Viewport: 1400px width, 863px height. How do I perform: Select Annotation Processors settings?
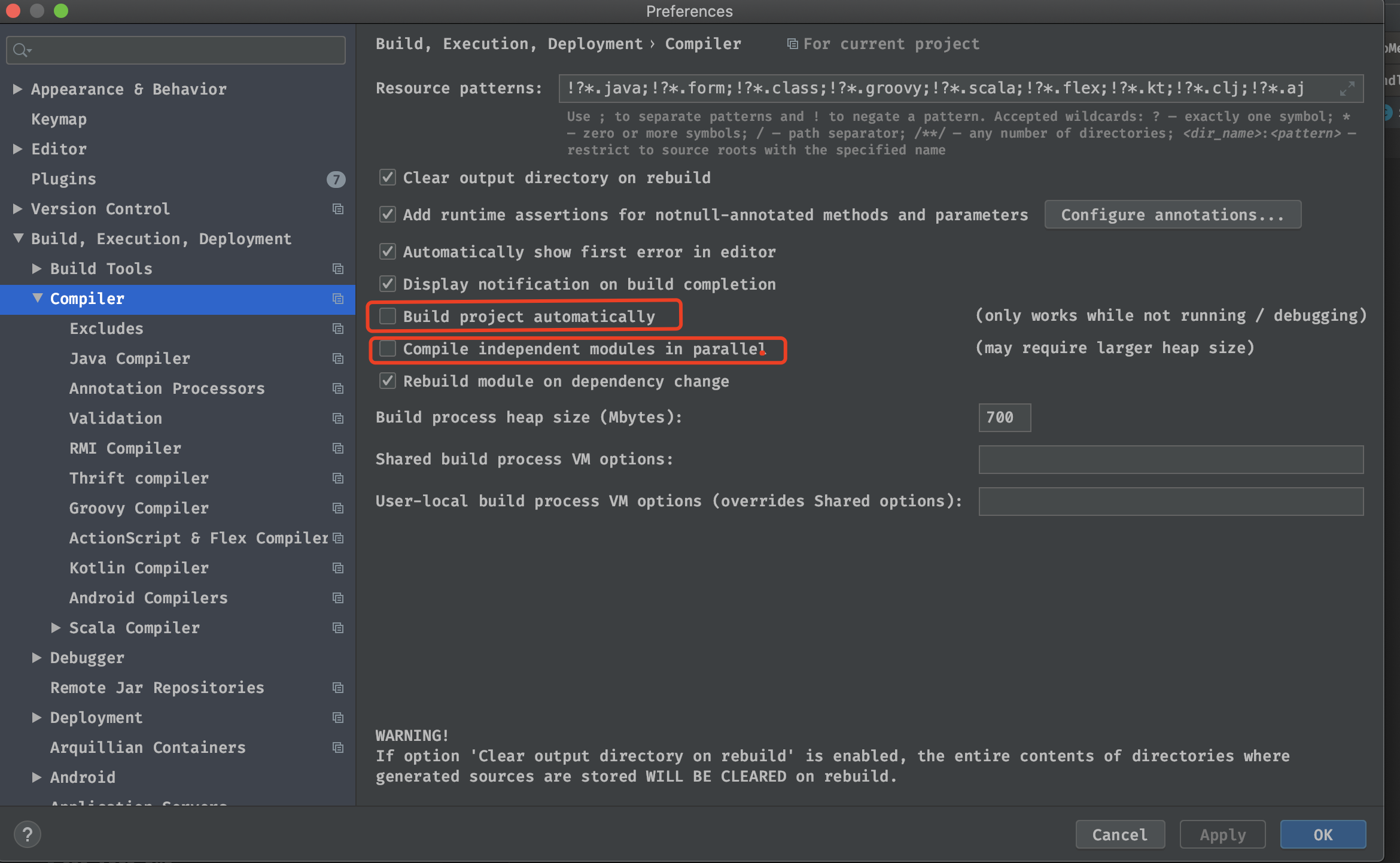coord(167,388)
